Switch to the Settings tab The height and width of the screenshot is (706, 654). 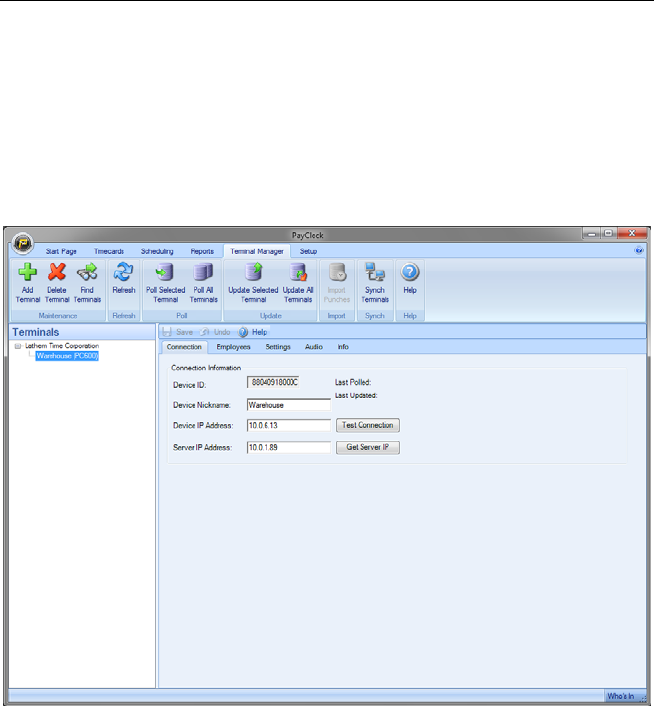pyautogui.click(x=278, y=347)
